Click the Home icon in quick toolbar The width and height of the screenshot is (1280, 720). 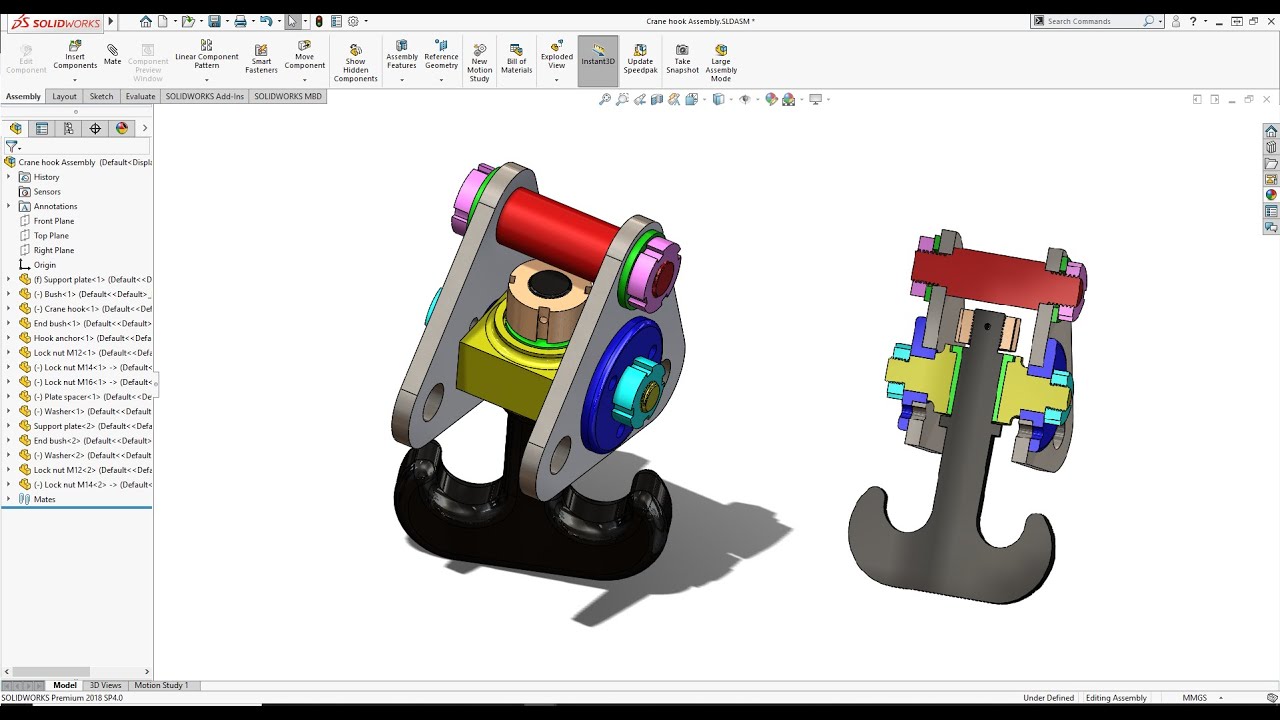[146, 21]
